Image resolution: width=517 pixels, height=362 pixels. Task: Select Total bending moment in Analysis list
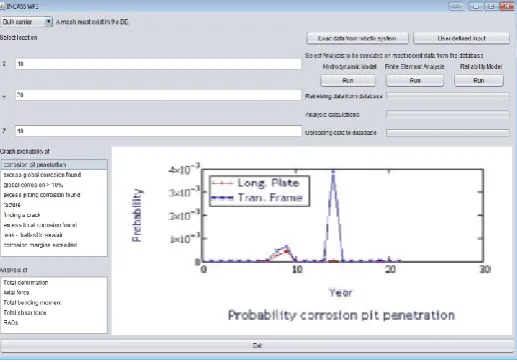click(54, 303)
